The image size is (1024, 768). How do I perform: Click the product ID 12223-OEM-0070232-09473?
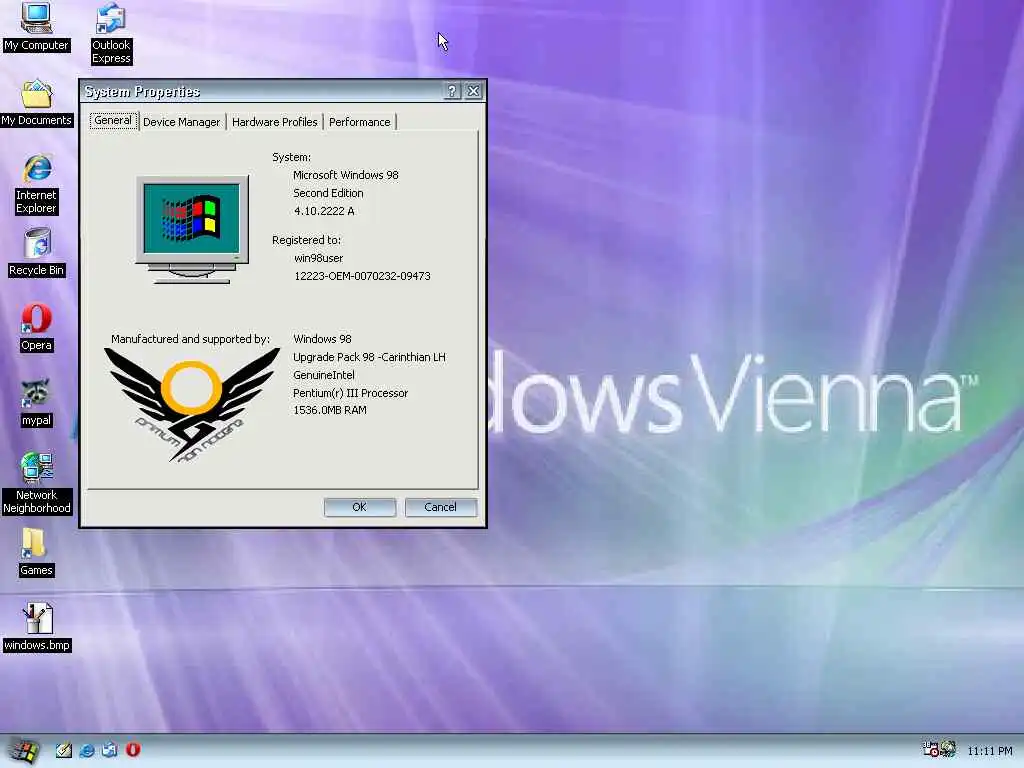(x=362, y=276)
